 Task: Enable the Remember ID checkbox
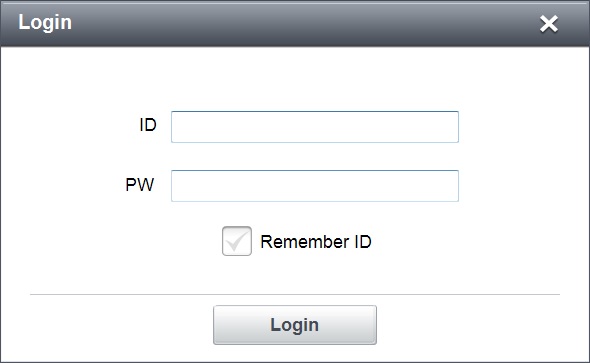pyautogui.click(x=237, y=241)
